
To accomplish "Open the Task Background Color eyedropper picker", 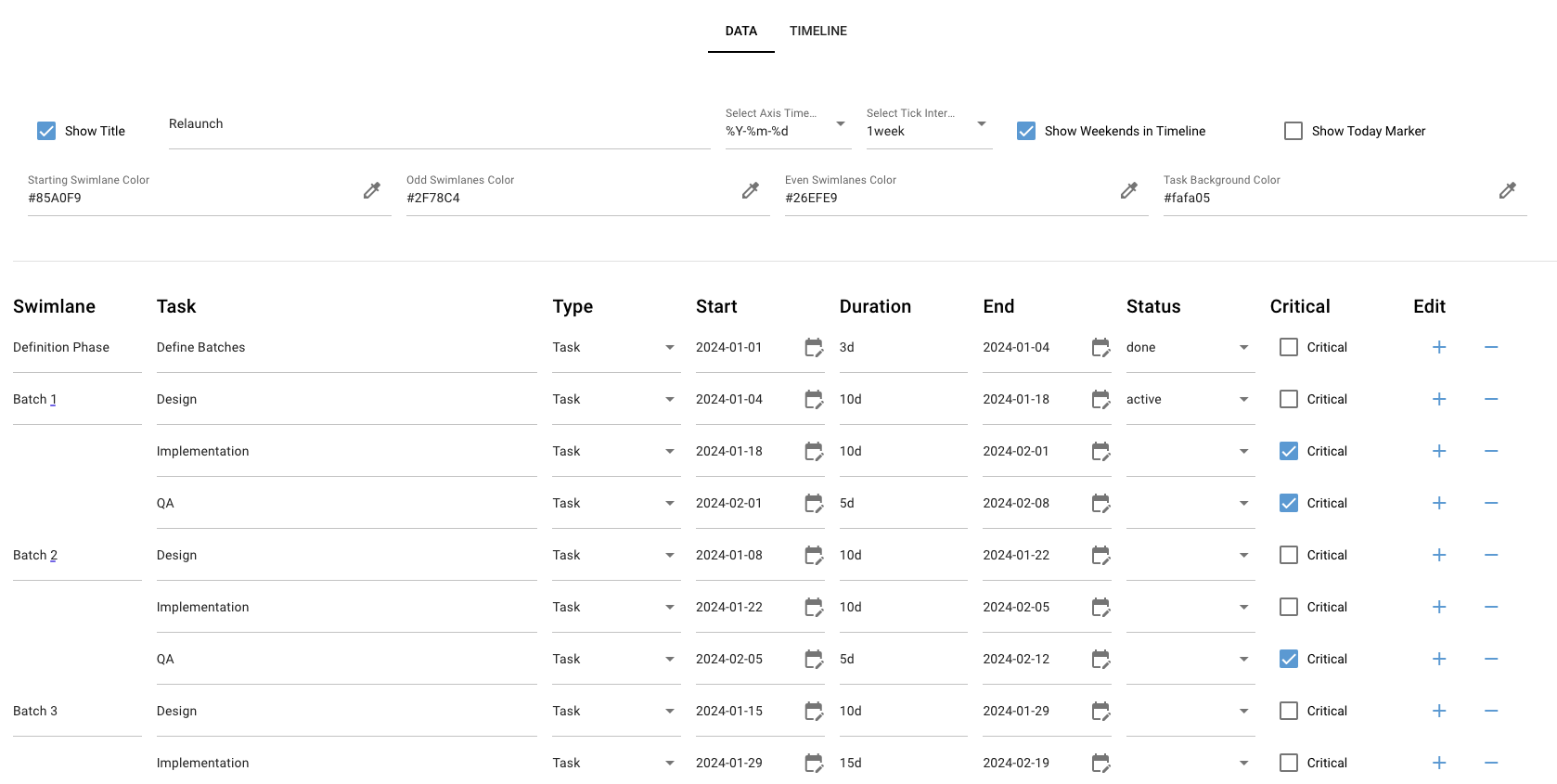I will click(x=1508, y=190).
